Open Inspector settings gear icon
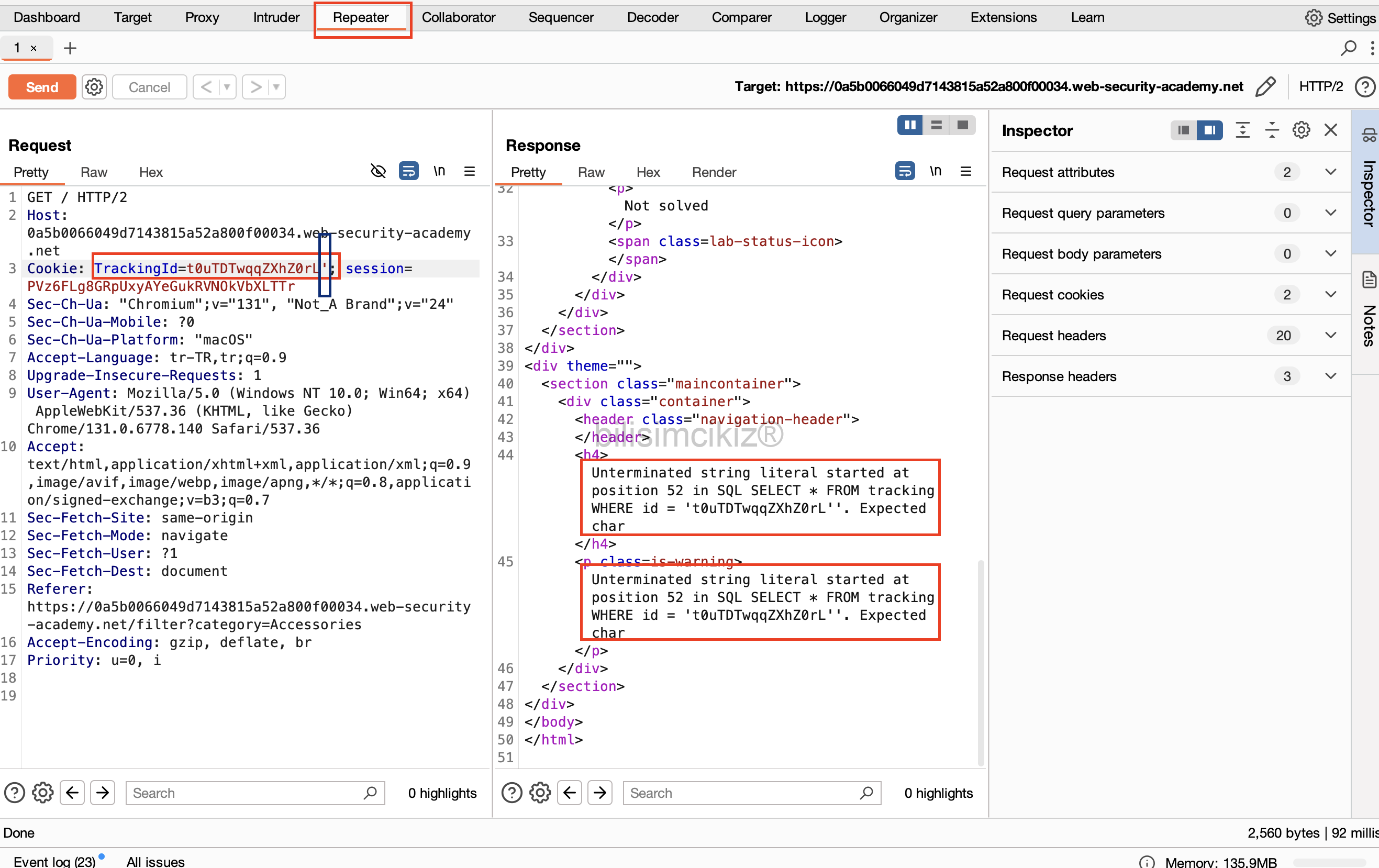 tap(1301, 130)
